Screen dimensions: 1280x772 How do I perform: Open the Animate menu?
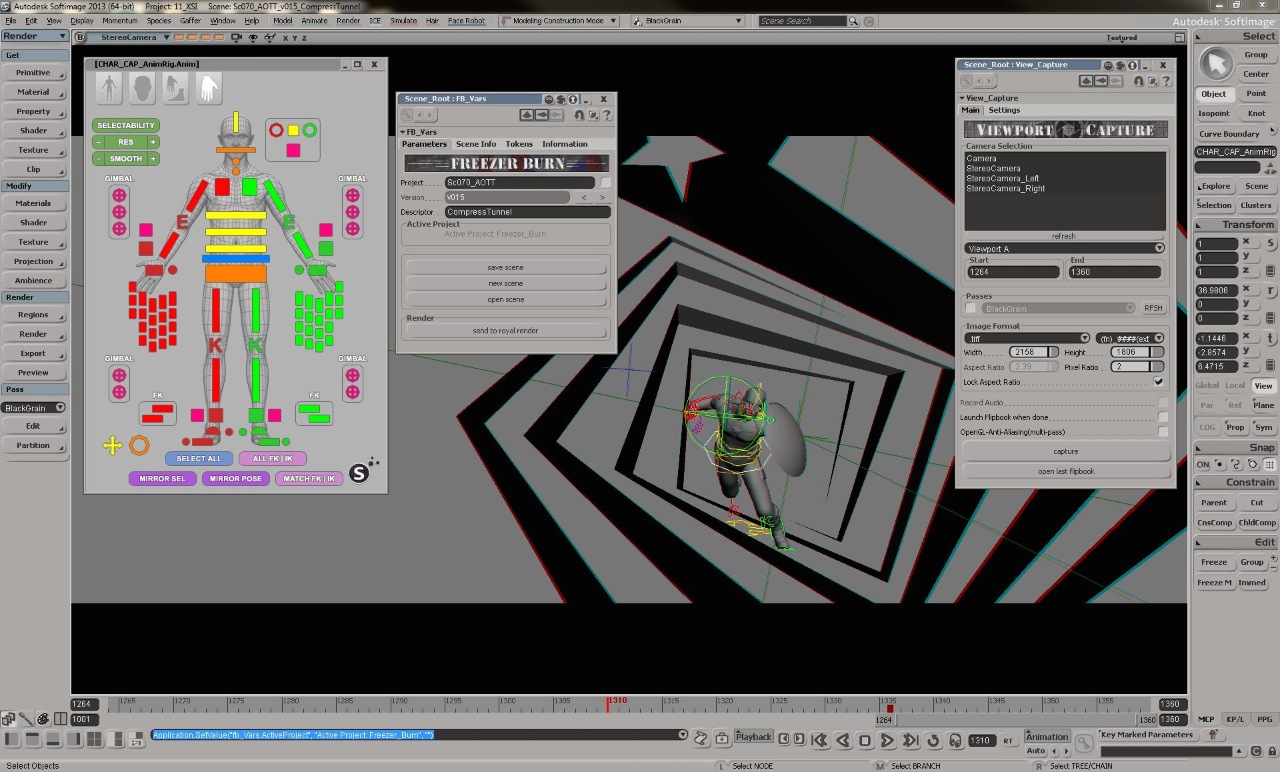click(314, 20)
